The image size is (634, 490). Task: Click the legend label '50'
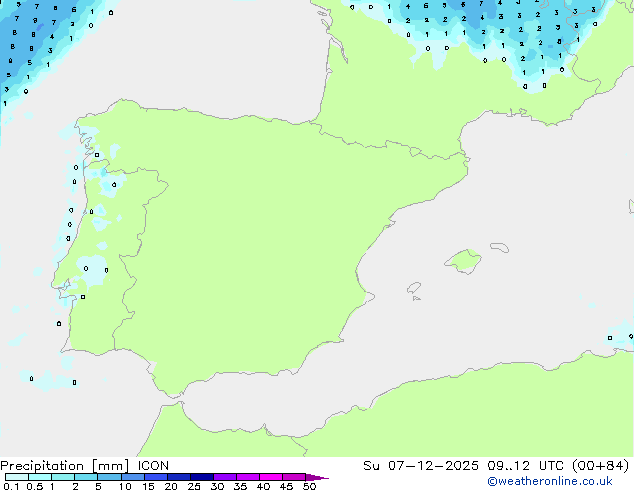pyautogui.click(x=309, y=486)
